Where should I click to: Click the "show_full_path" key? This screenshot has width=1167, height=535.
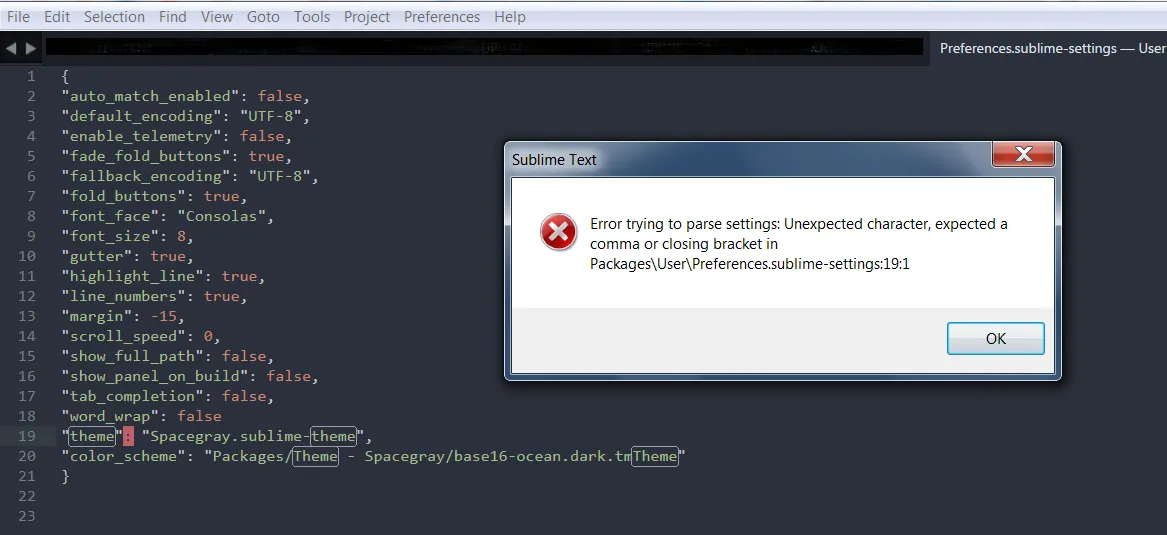(132, 356)
